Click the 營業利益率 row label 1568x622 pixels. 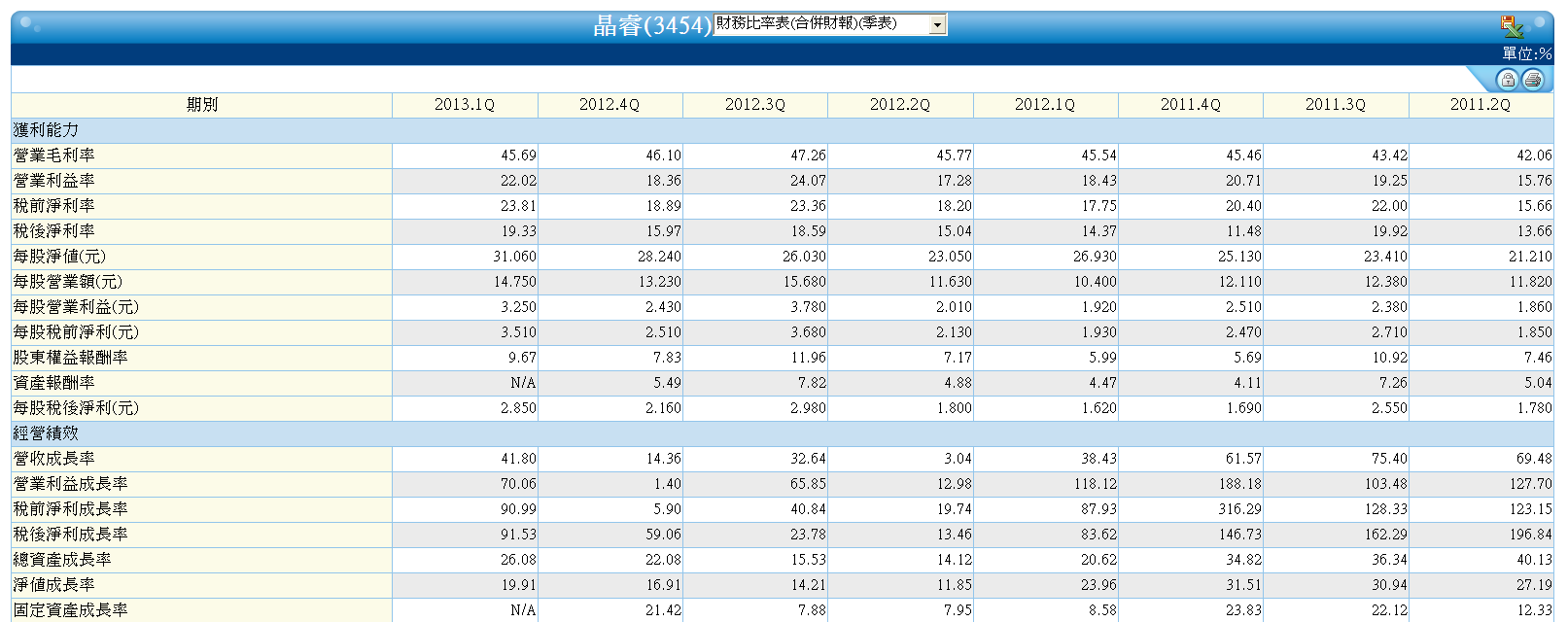pos(53,181)
